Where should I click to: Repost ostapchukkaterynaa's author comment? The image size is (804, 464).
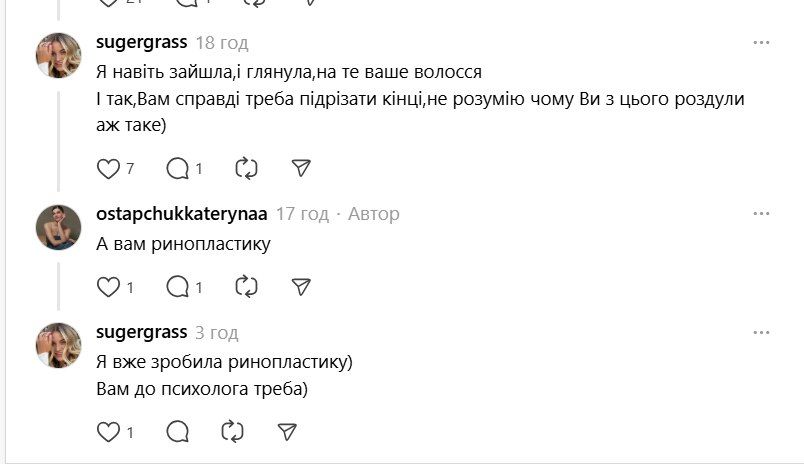point(245,287)
